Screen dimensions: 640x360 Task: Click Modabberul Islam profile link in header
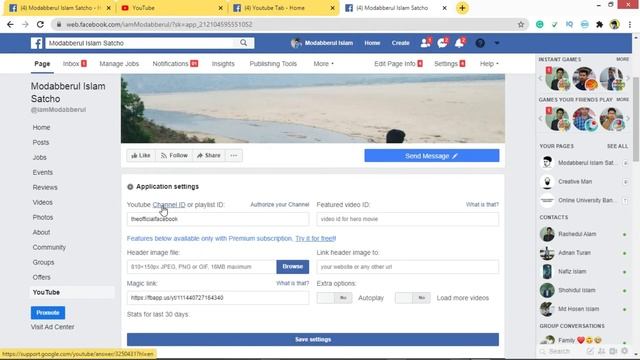click(322, 43)
